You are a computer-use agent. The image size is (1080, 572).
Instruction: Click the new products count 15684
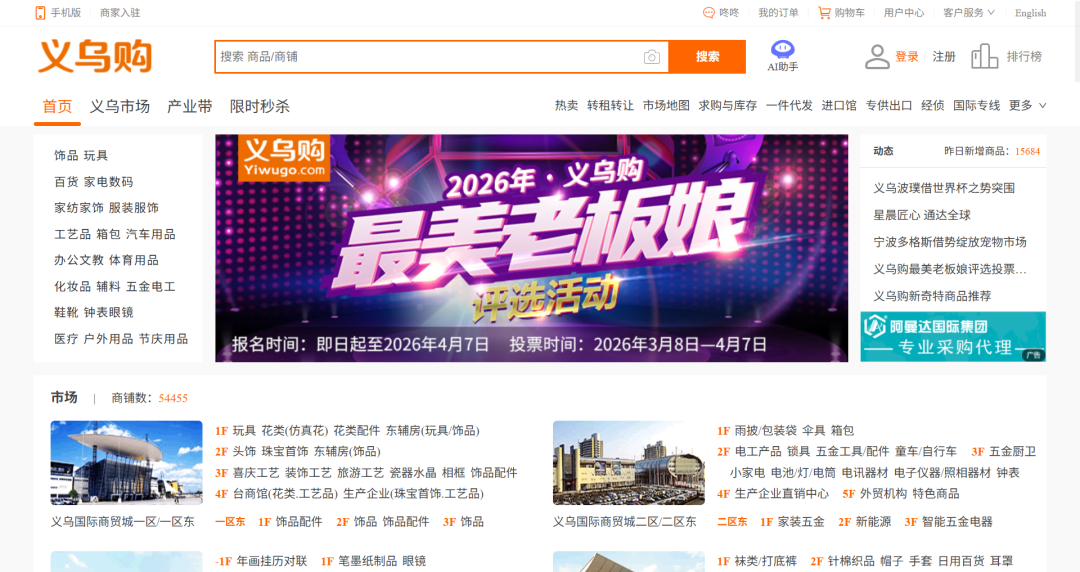click(x=1027, y=151)
